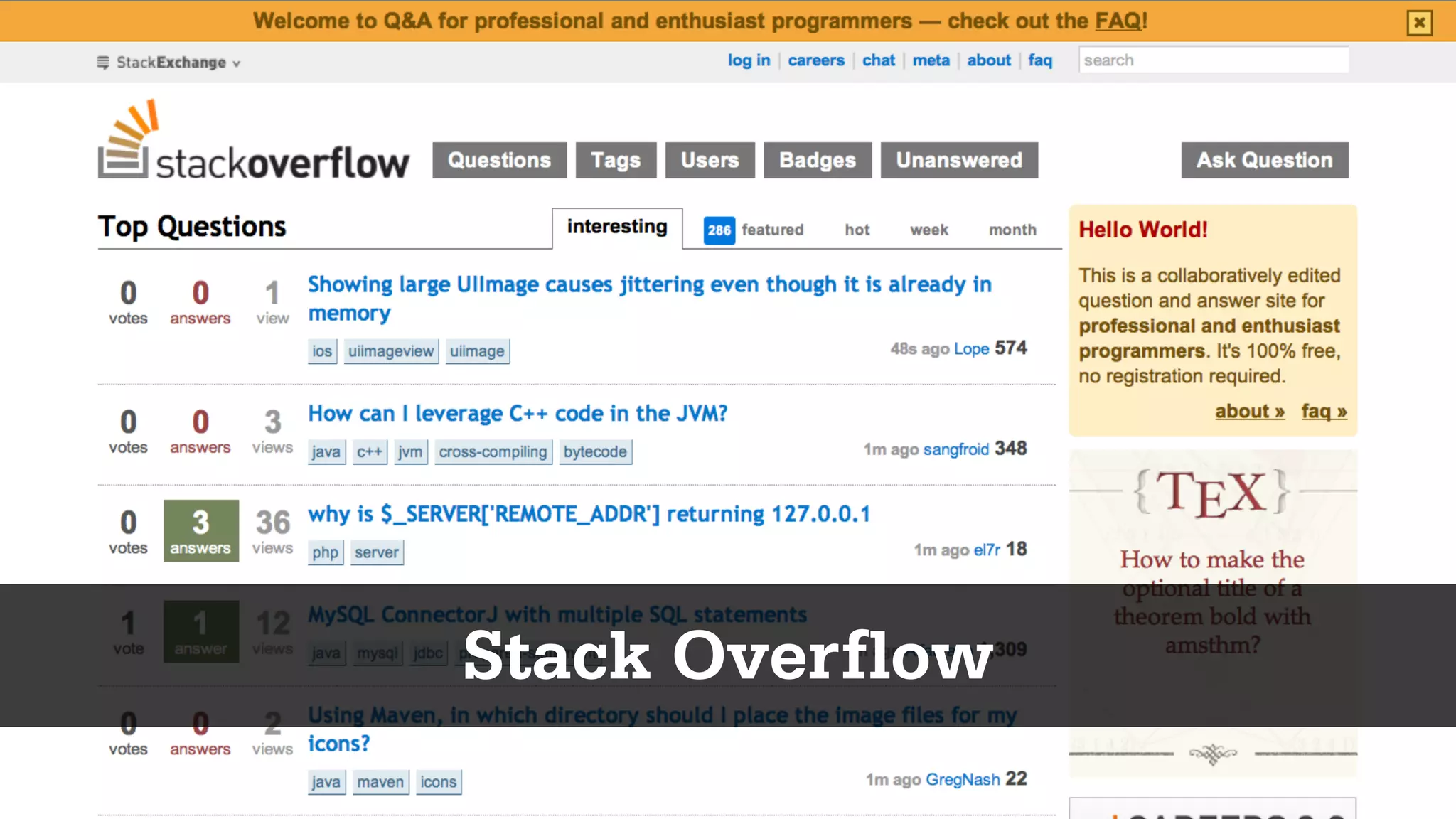The image size is (1456, 819).
Task: Click the green 3 answers box
Action: click(201, 531)
